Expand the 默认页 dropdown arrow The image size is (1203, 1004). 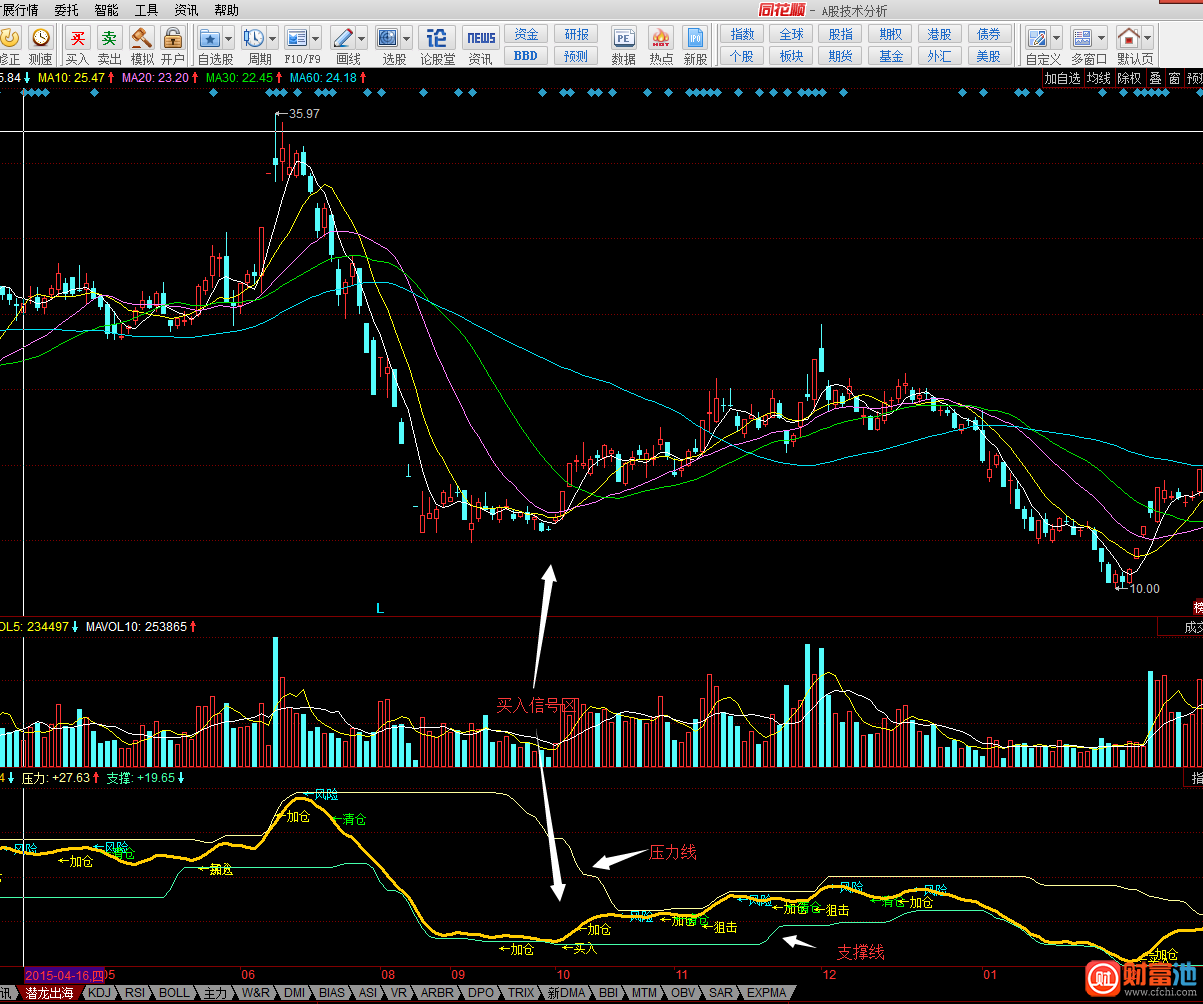coord(1147,38)
